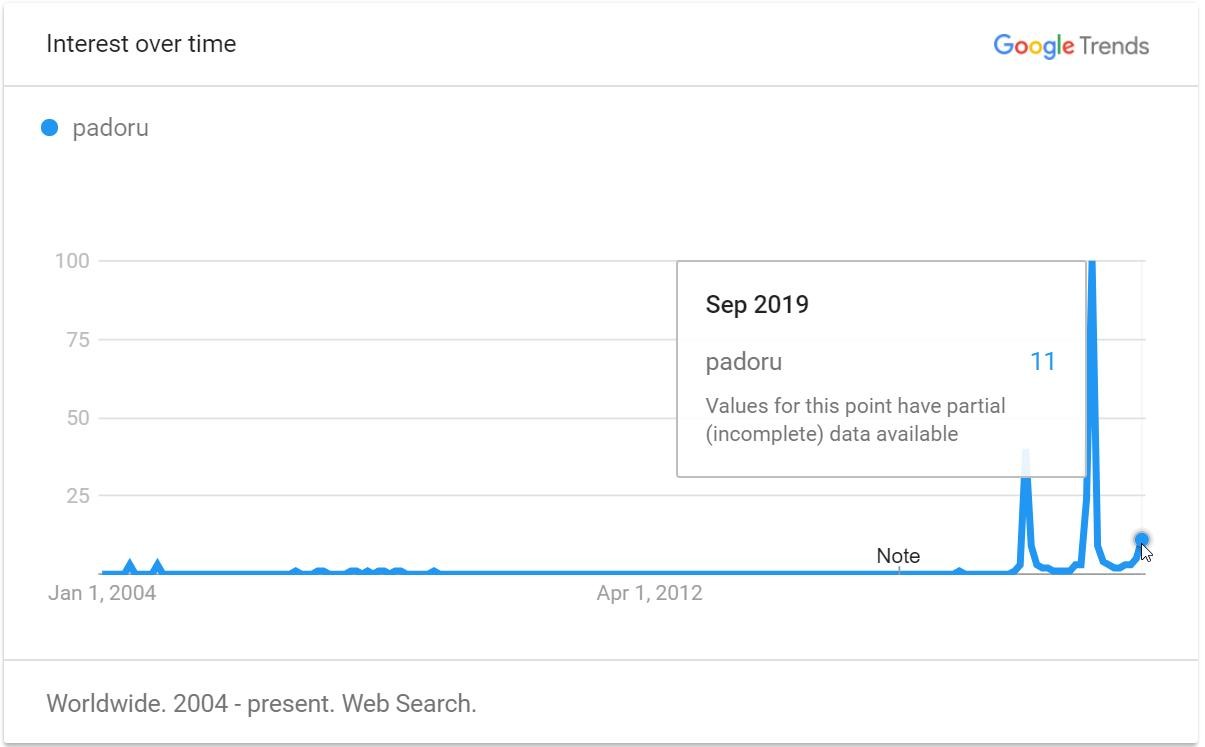Click the Interest over time heading

(141, 44)
